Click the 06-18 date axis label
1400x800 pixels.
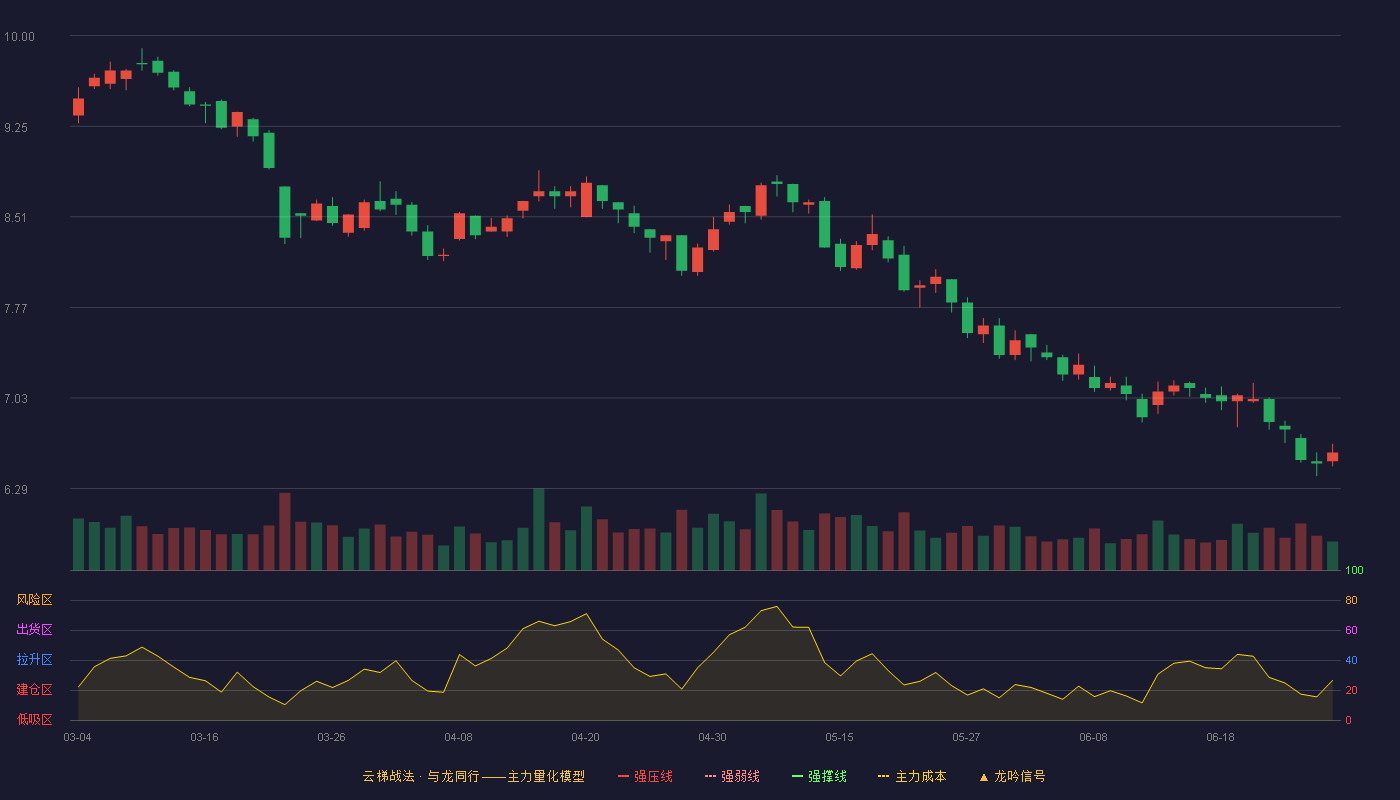(1220, 737)
